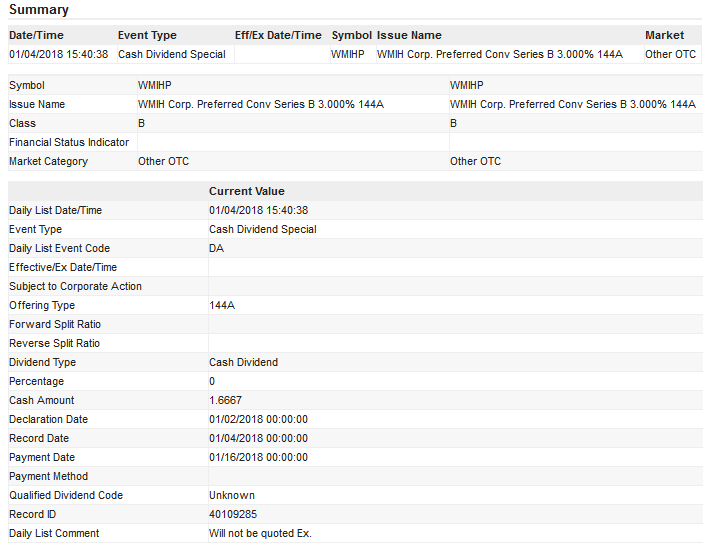
Task: Click the Current Value column header
Action: [246, 191]
